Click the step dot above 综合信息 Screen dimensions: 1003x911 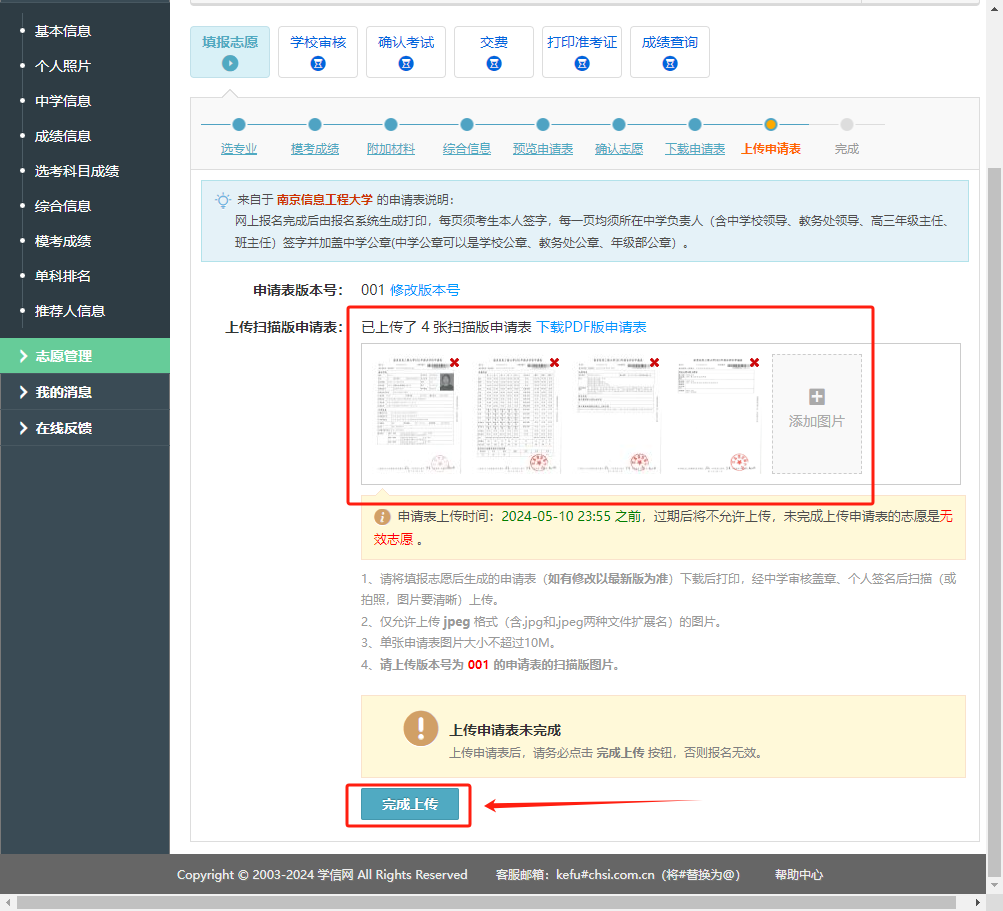(x=467, y=124)
